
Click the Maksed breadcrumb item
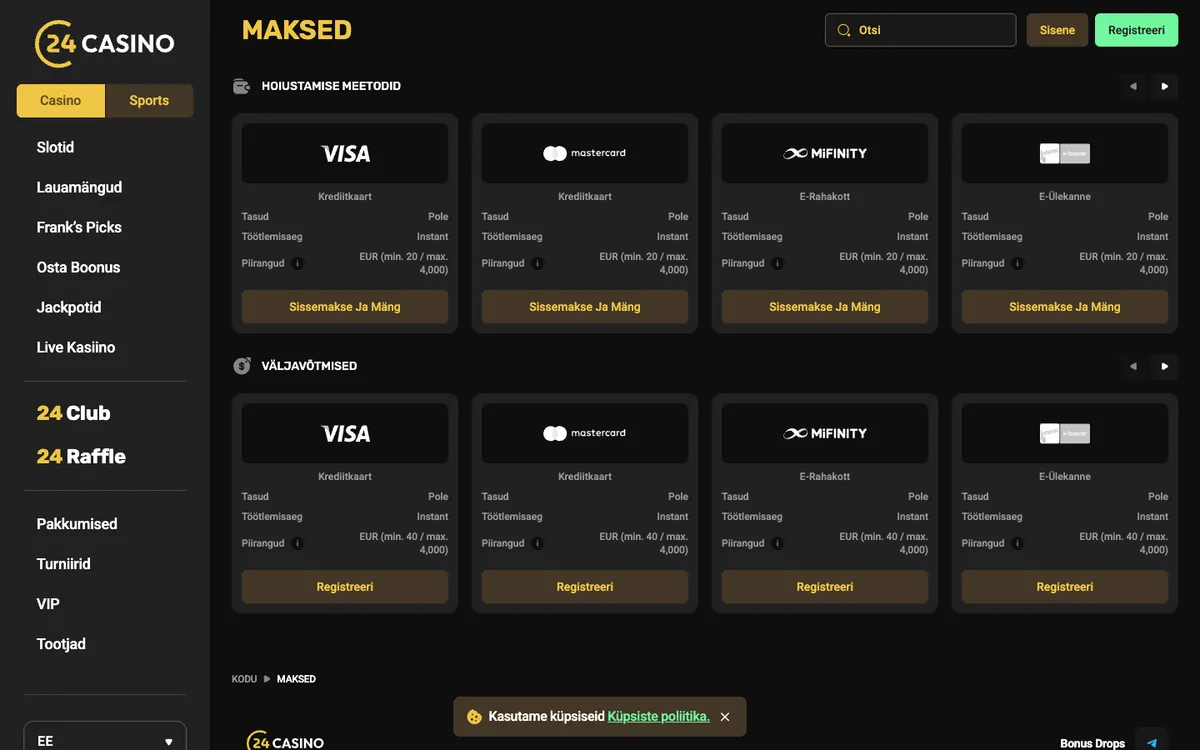click(296, 679)
